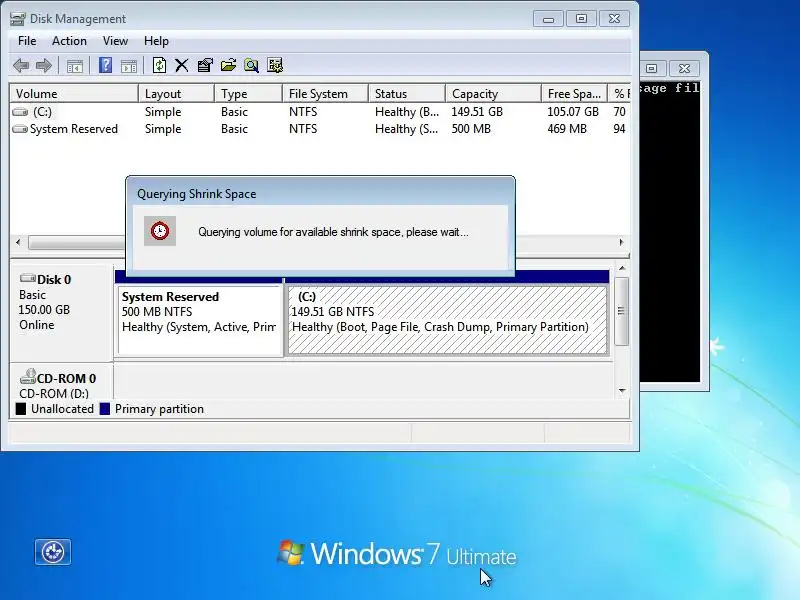
Task: Click the volume list right scroll arrow
Action: (621, 242)
